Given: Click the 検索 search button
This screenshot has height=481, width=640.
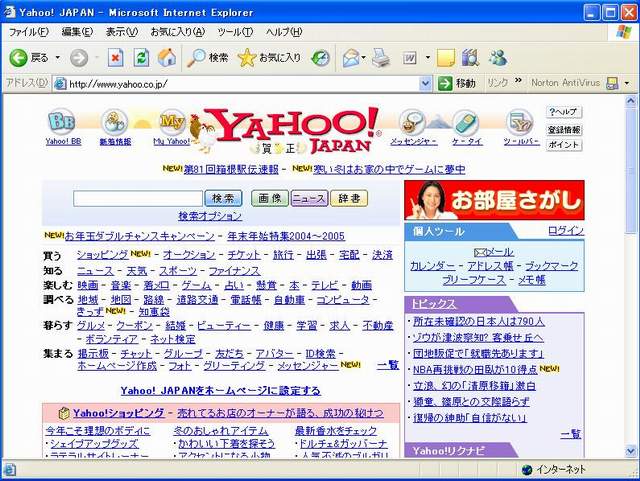Looking at the screenshot, I should tap(223, 198).
